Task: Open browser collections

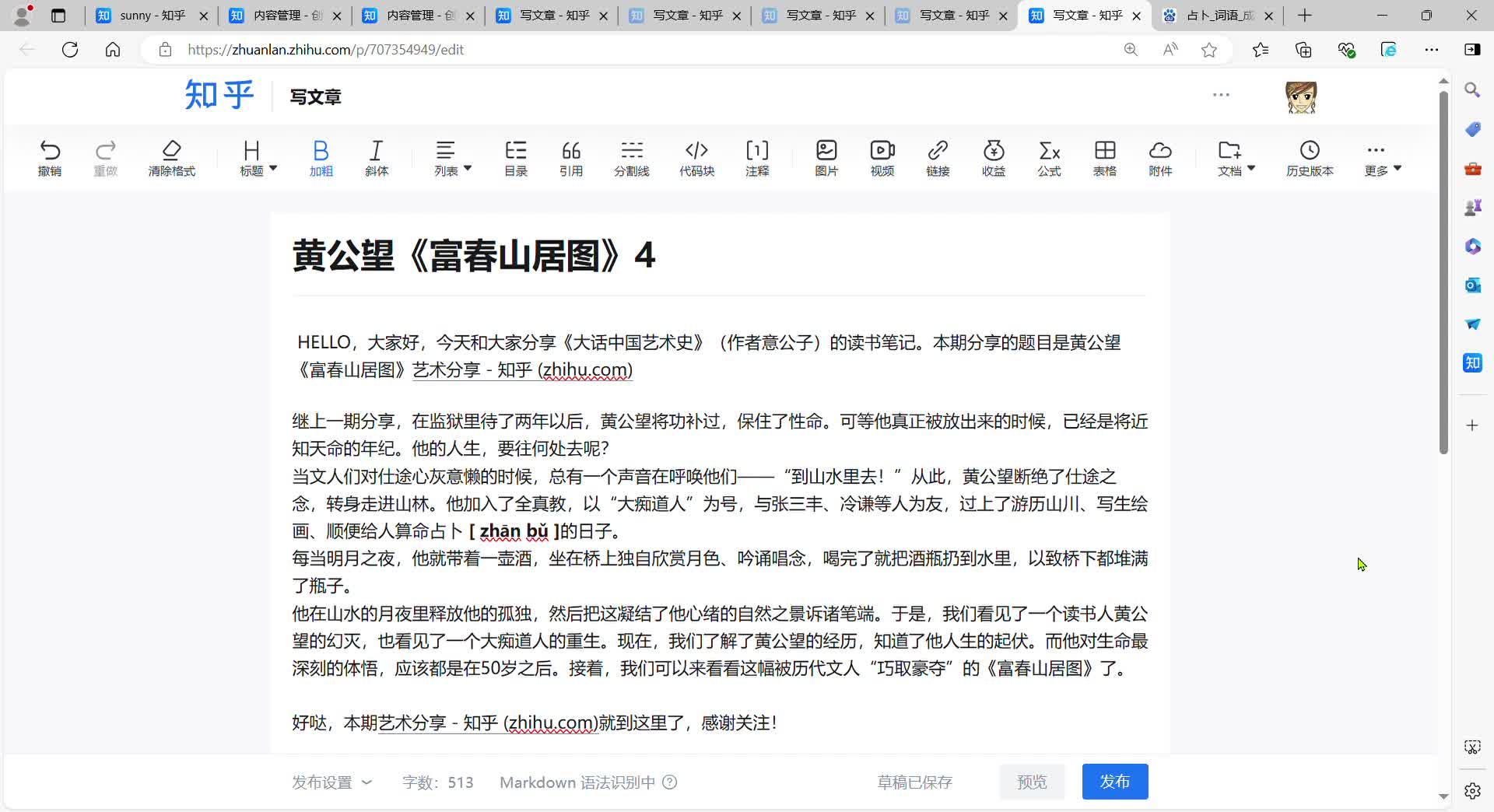Action: (x=1303, y=50)
